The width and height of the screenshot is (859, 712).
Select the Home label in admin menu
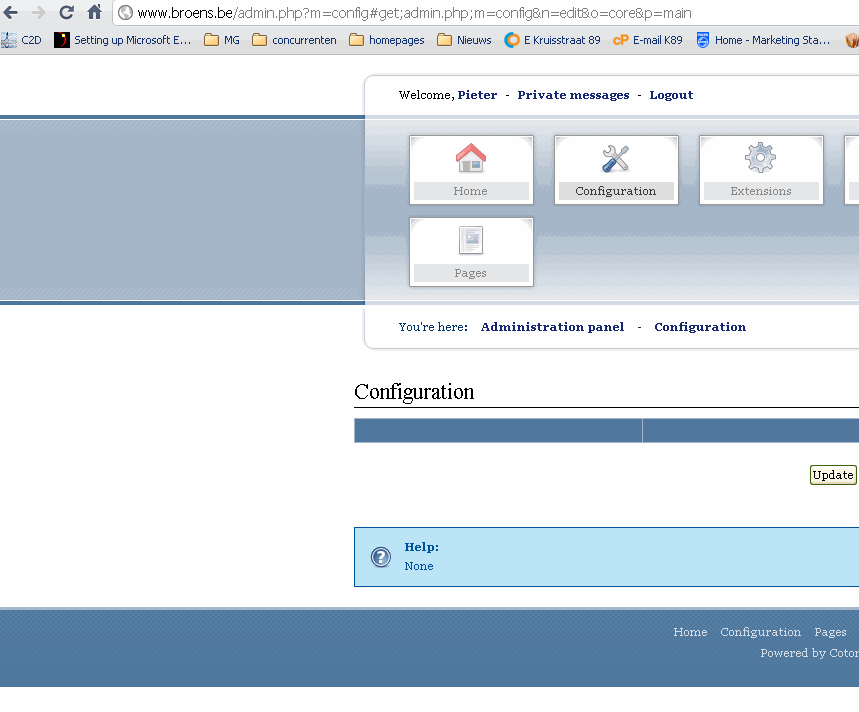(x=471, y=191)
